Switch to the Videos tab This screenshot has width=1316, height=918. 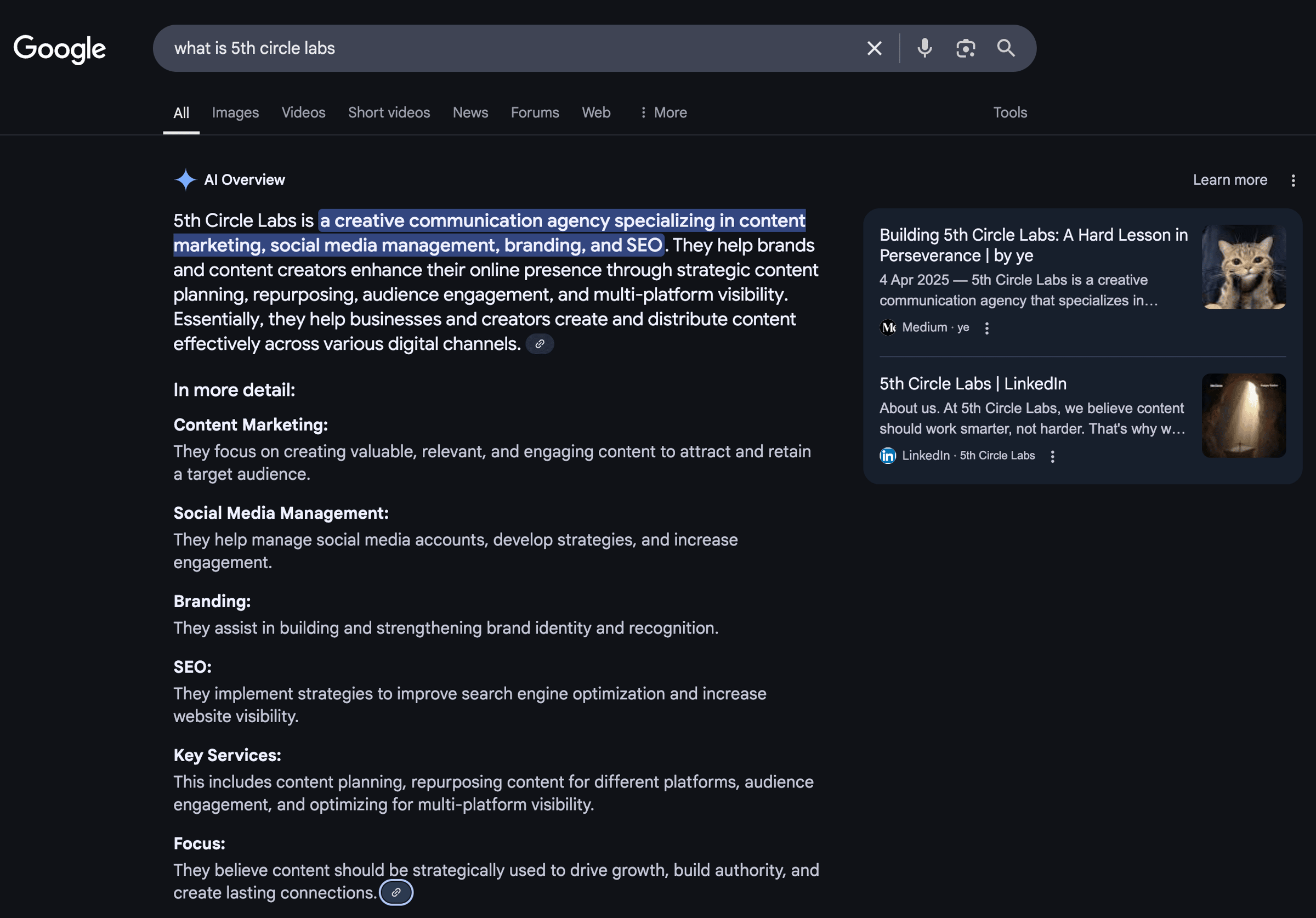pyautogui.click(x=303, y=112)
